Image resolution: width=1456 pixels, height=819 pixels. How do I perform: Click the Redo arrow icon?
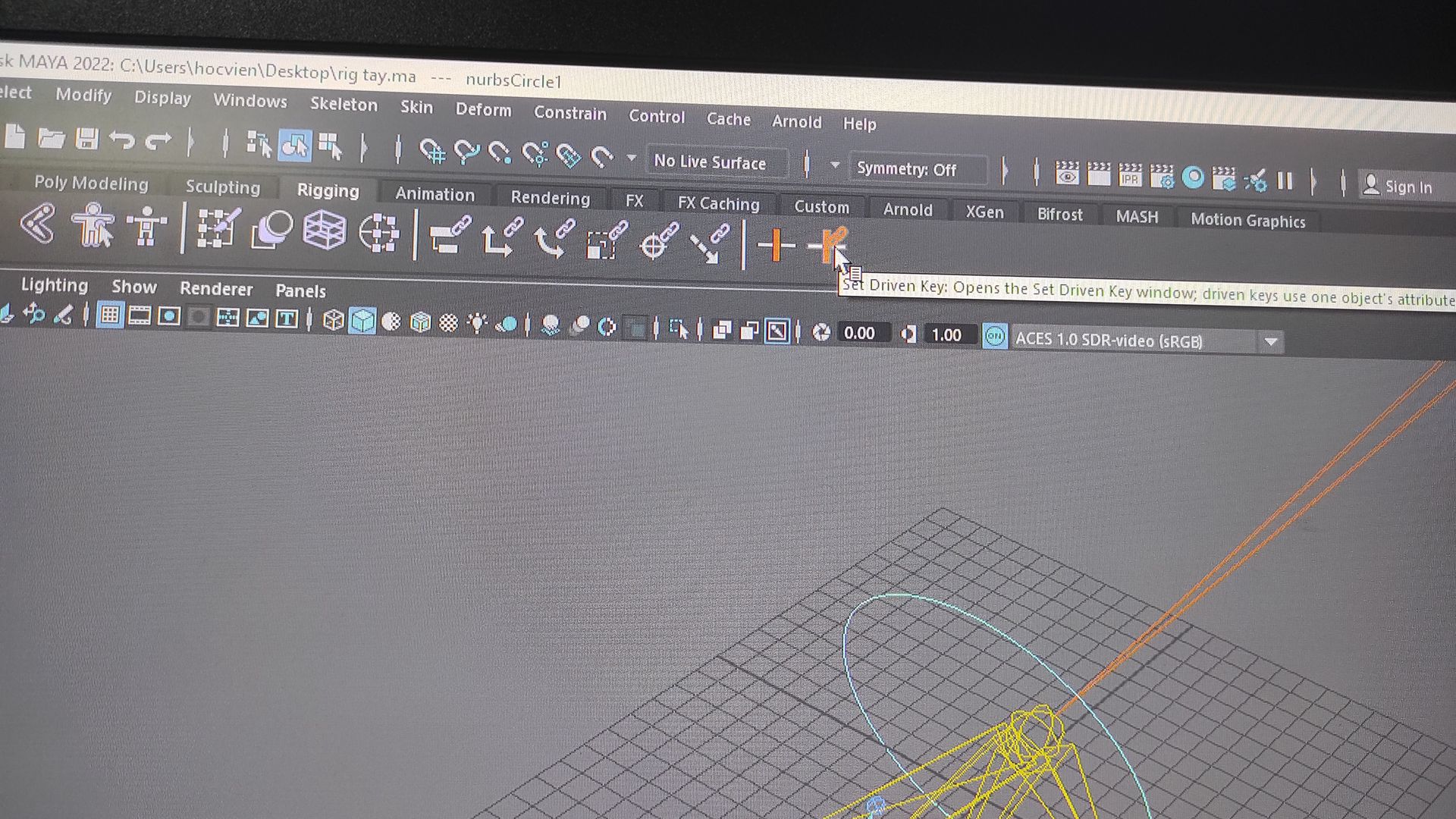(158, 141)
